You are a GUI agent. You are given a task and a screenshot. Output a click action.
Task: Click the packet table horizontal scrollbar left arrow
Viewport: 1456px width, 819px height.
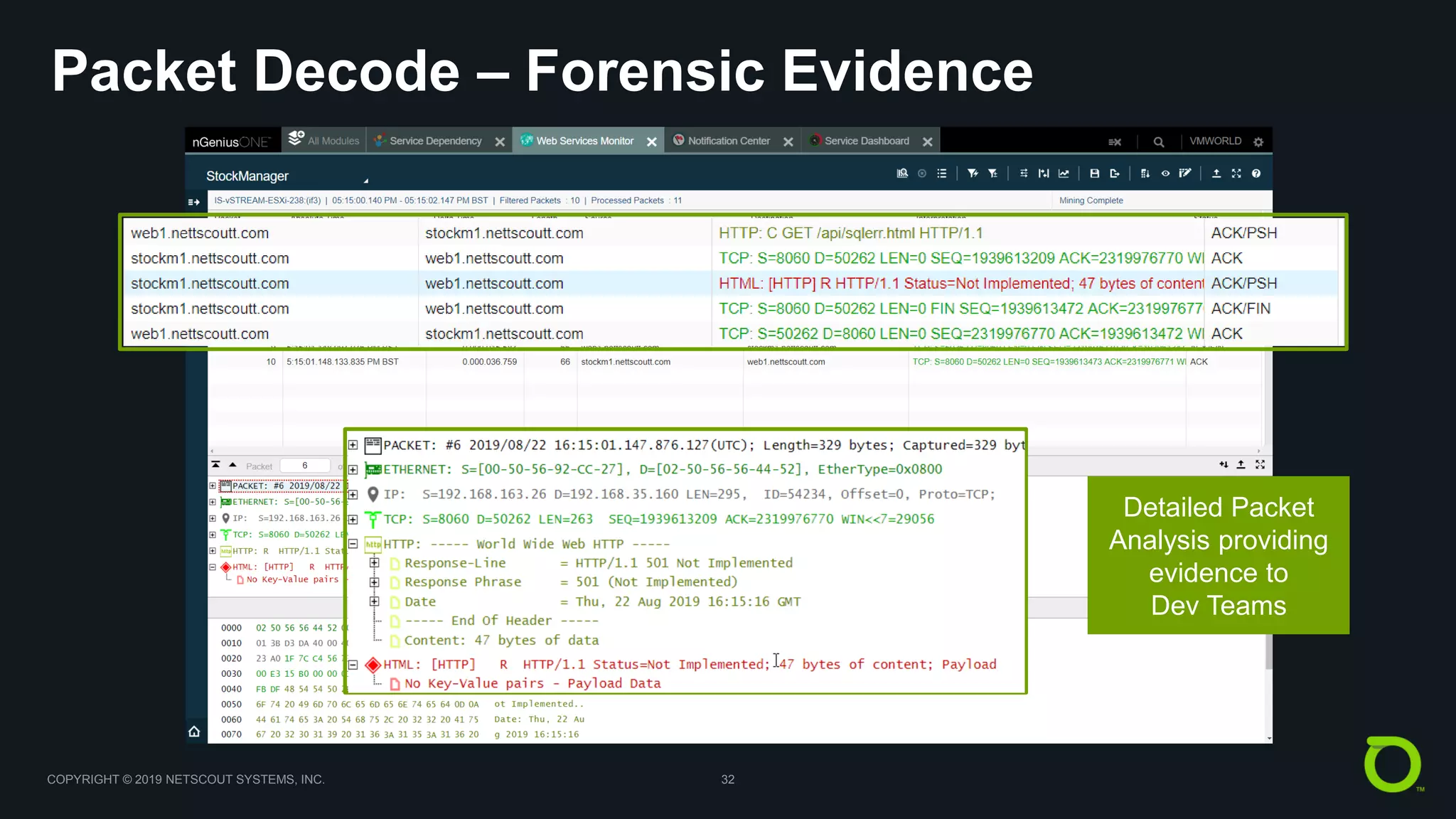pyautogui.click(x=212, y=451)
